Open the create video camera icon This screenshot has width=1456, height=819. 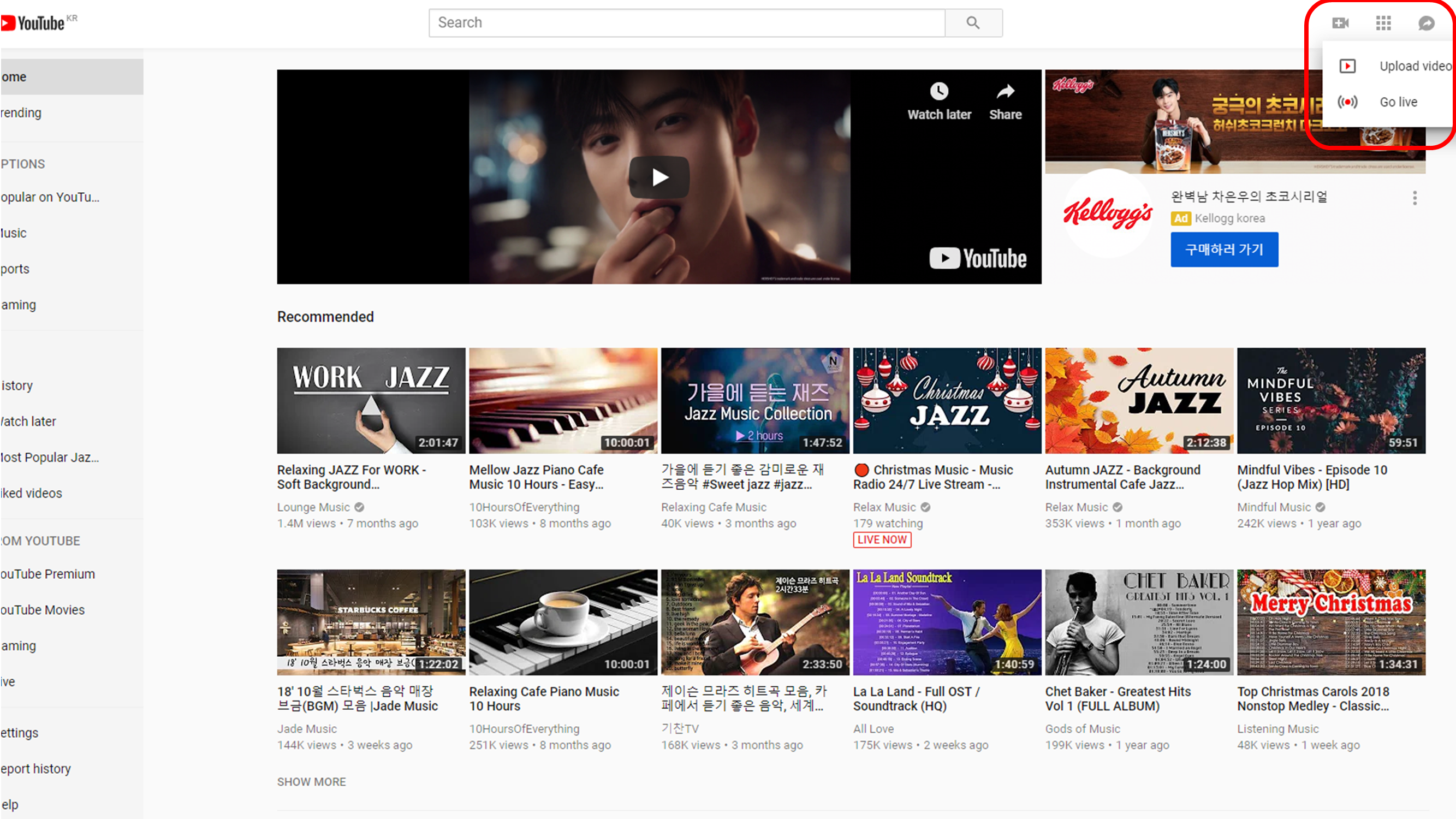pos(1340,22)
